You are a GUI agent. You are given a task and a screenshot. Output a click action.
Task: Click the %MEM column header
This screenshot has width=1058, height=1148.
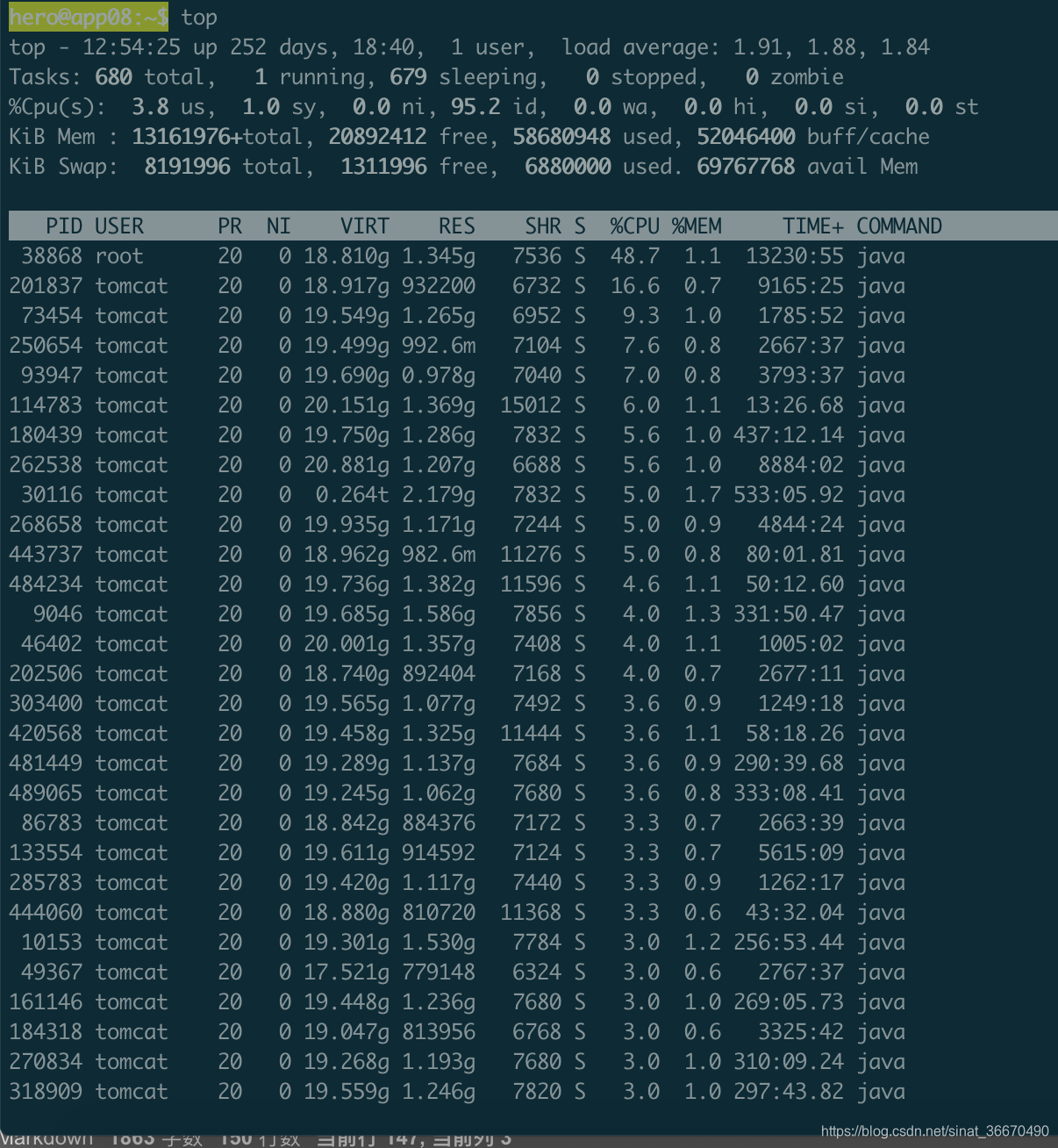tap(697, 226)
